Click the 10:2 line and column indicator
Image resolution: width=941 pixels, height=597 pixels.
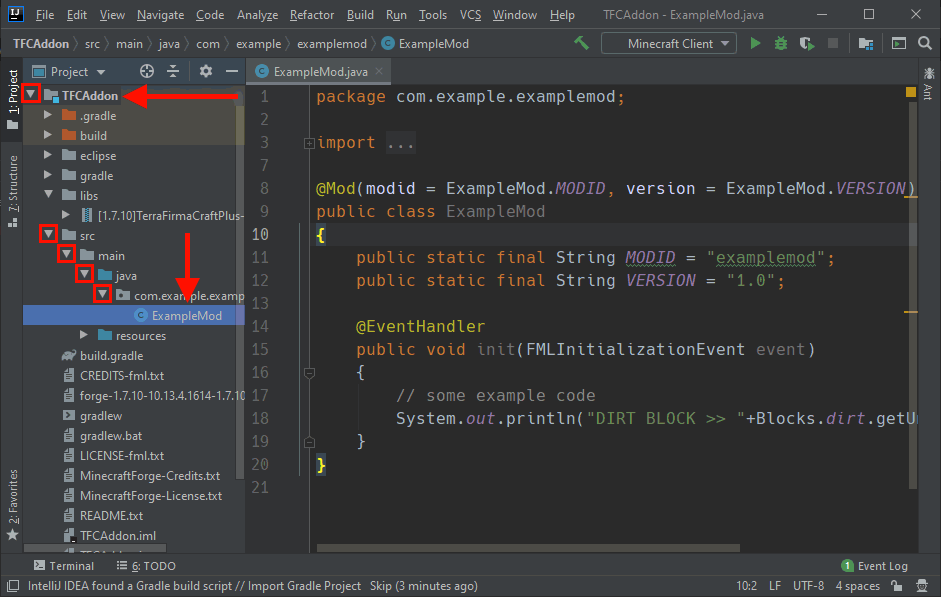747,586
